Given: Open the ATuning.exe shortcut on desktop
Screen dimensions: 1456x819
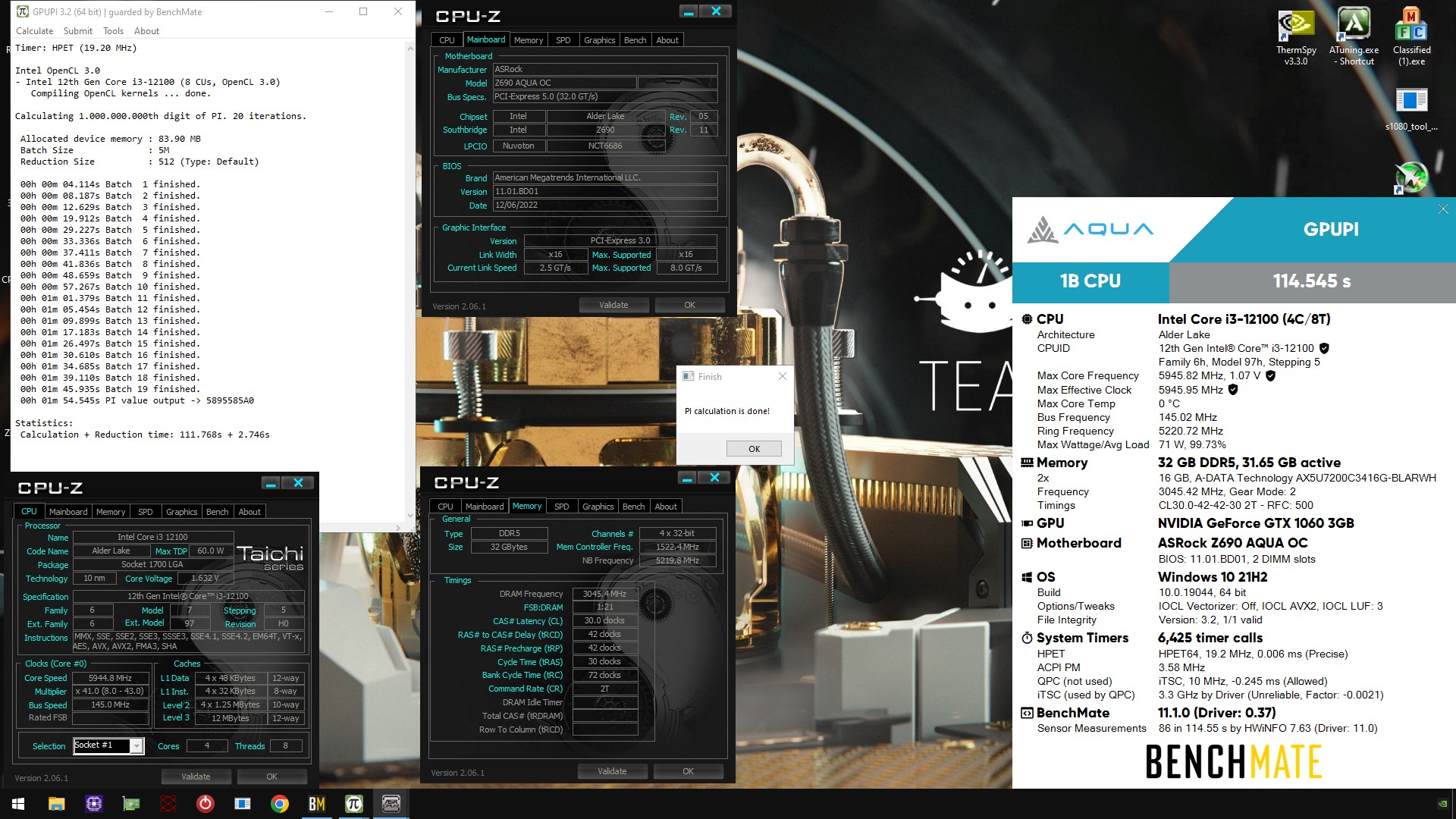Looking at the screenshot, I should [x=1354, y=36].
